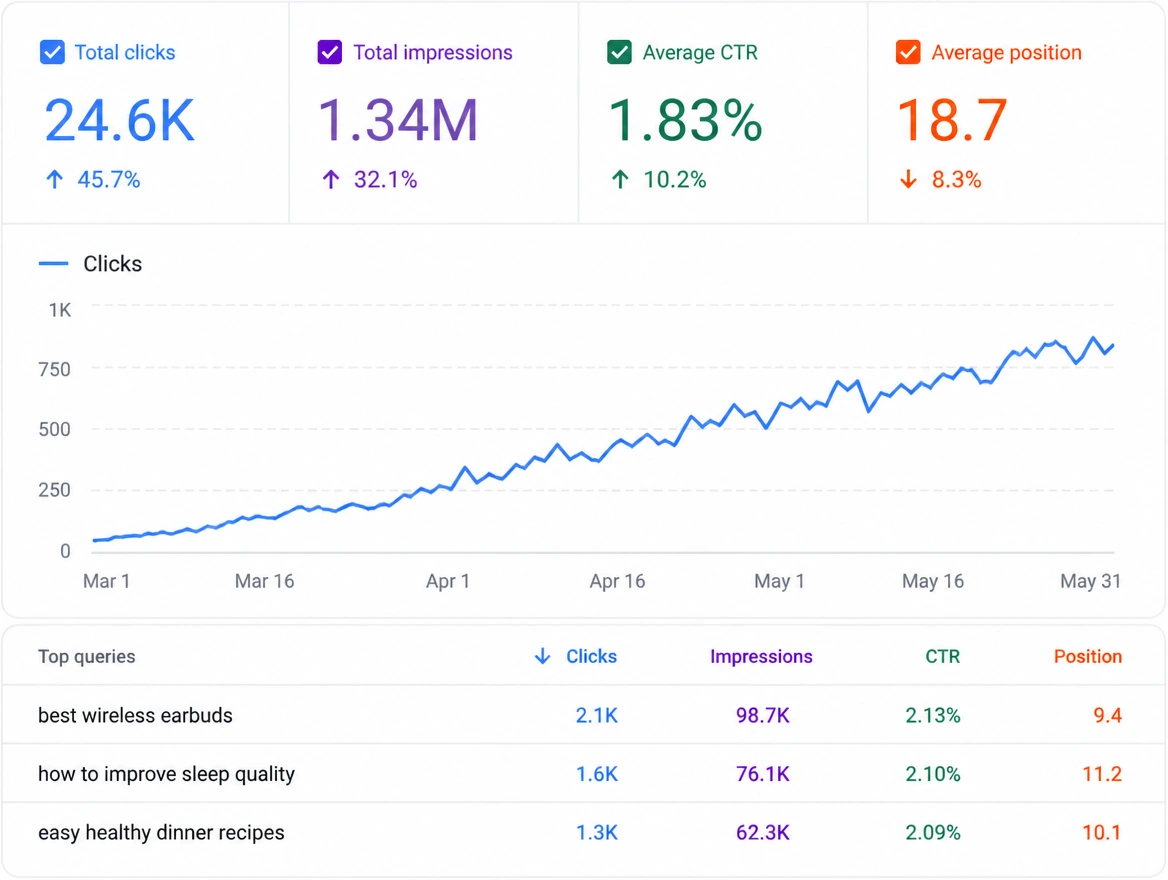
Task: Toggle the Average position checkbox
Action: pos(908,52)
